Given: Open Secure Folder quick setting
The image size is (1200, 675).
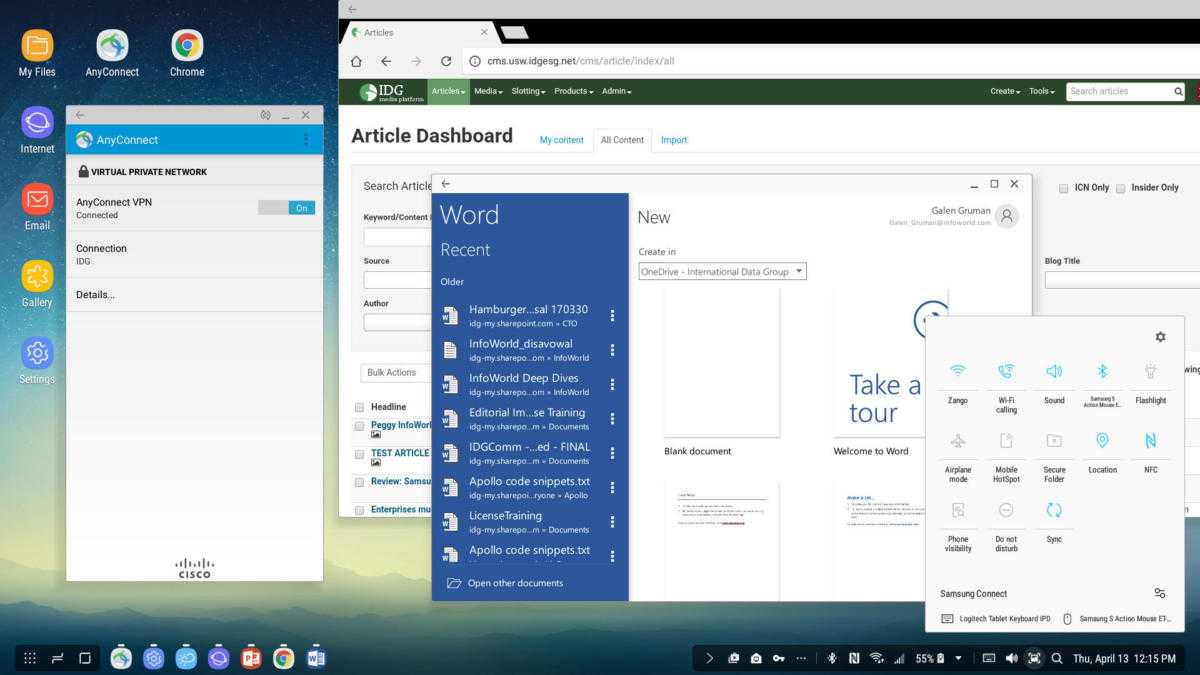Looking at the screenshot, I should point(1054,441).
